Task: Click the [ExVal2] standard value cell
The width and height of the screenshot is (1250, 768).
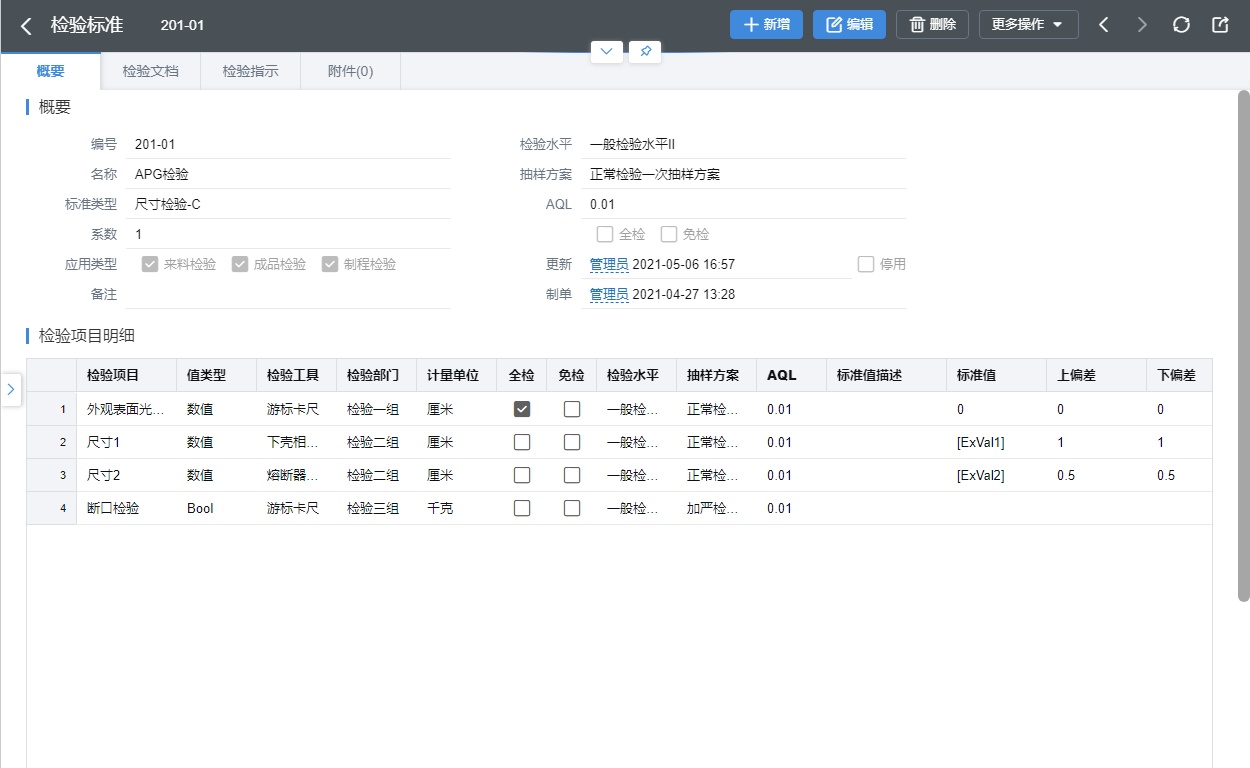Action: pos(996,475)
